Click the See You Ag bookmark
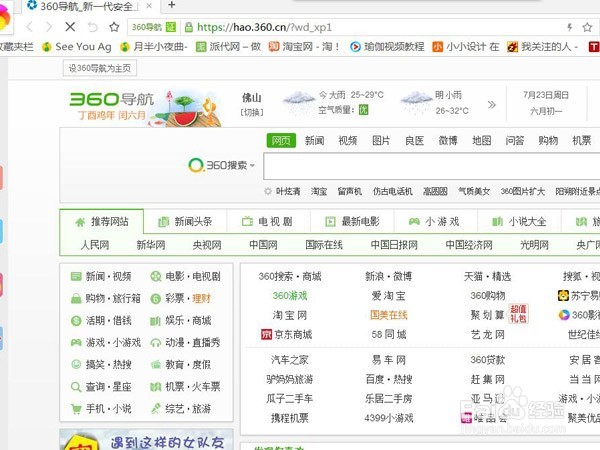The image size is (600, 450). point(77,47)
